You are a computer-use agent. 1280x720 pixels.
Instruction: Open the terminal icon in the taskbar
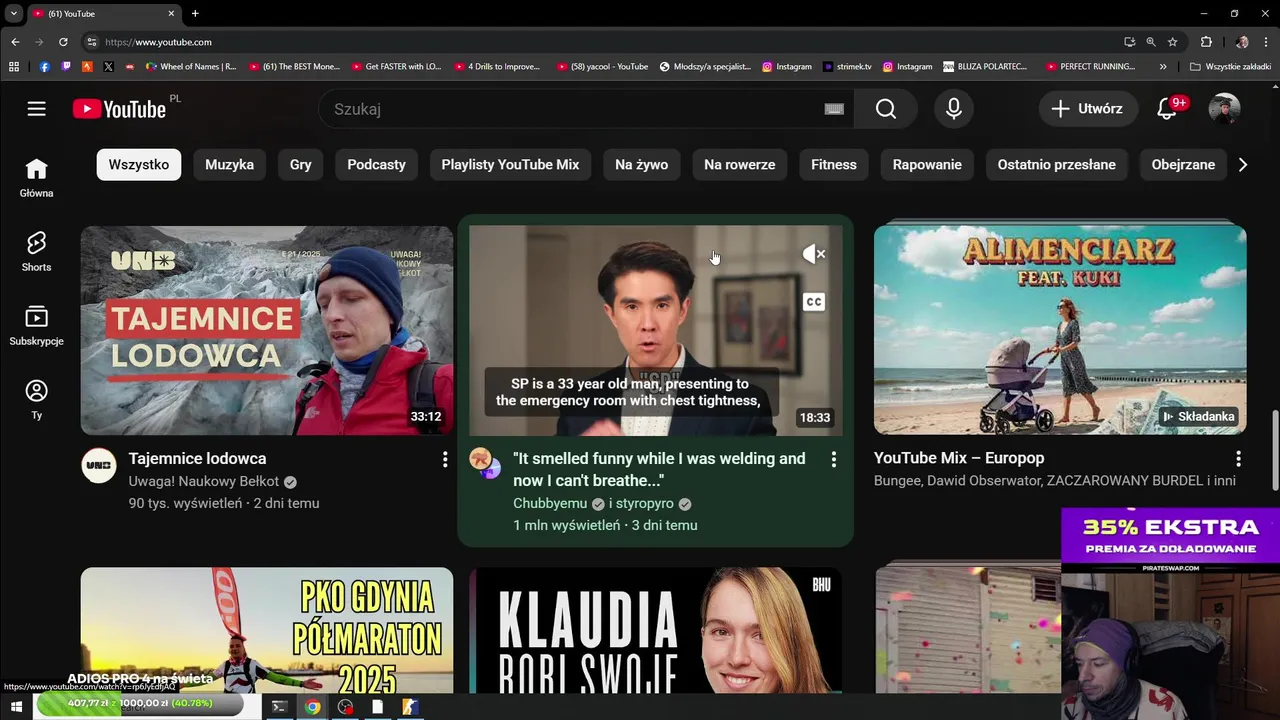tap(280, 707)
